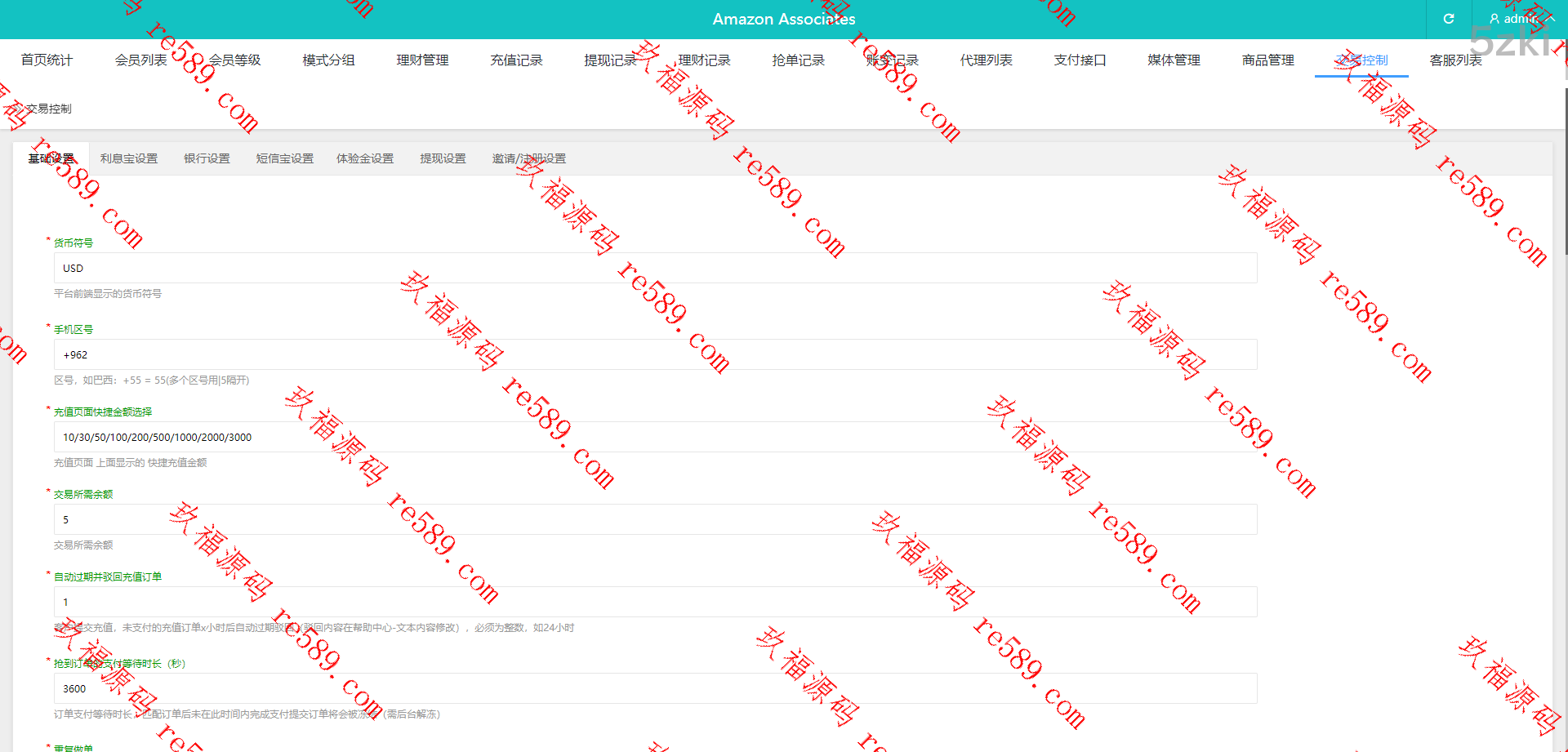This screenshot has width=1568, height=752.
Task: Open the 提现设置 tab
Action: [x=443, y=158]
